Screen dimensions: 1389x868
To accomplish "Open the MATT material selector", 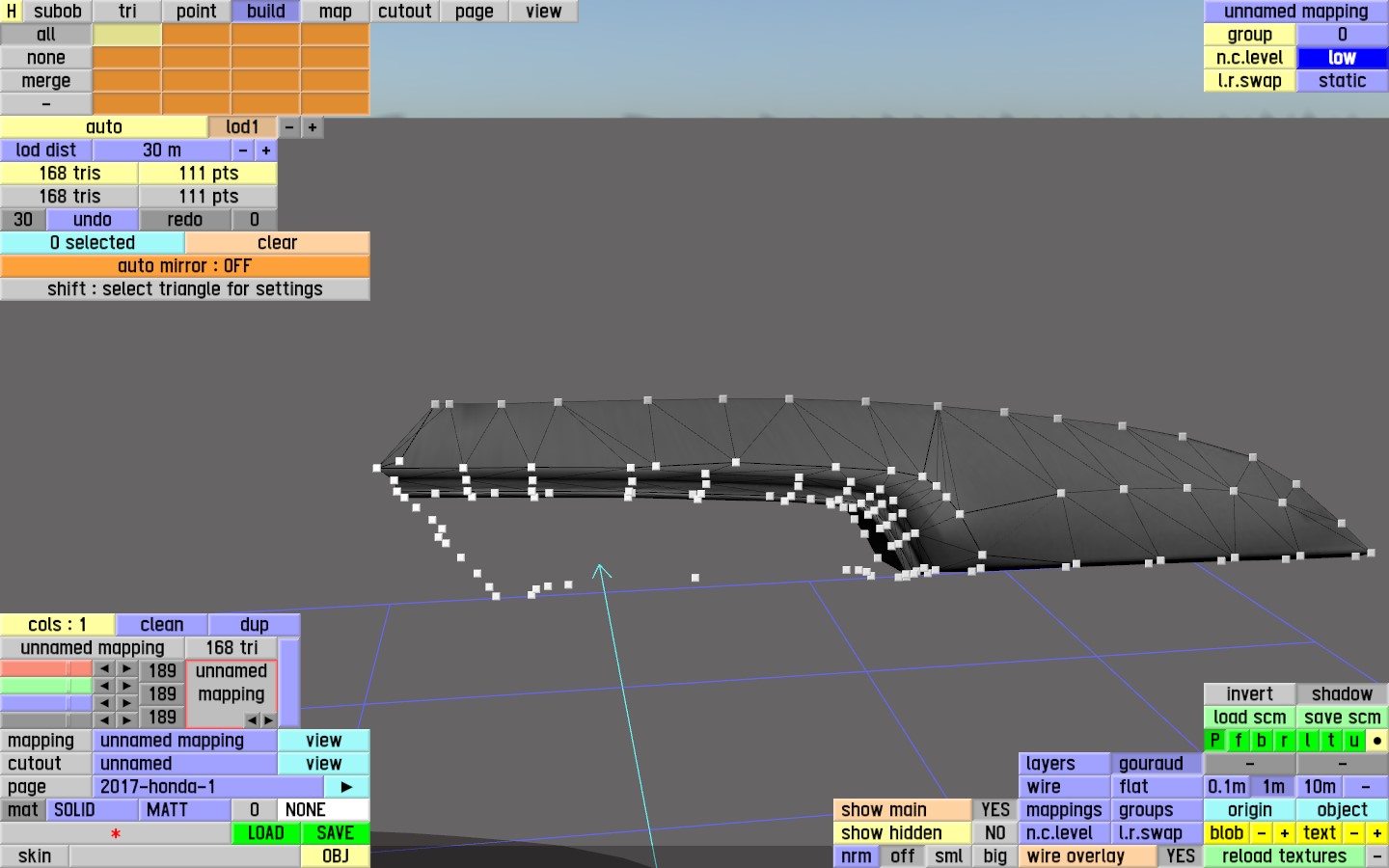I will point(185,810).
